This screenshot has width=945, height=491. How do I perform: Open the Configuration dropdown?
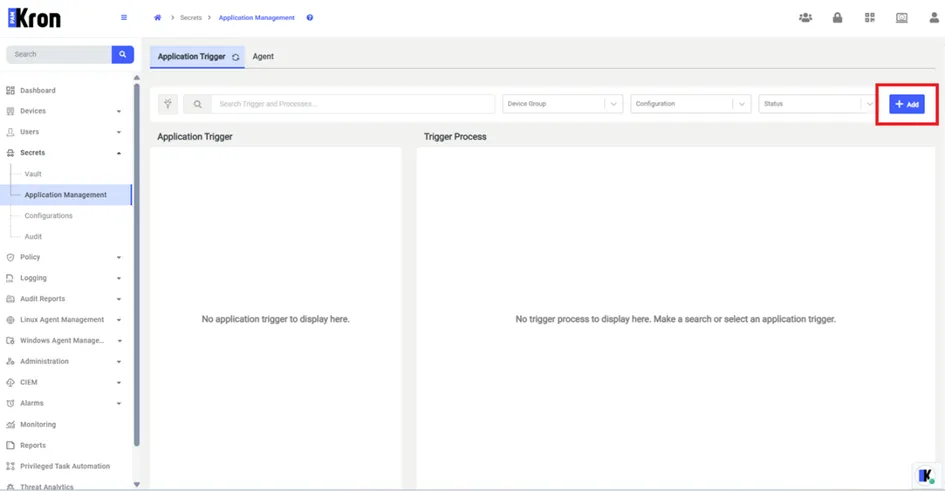click(x=691, y=104)
